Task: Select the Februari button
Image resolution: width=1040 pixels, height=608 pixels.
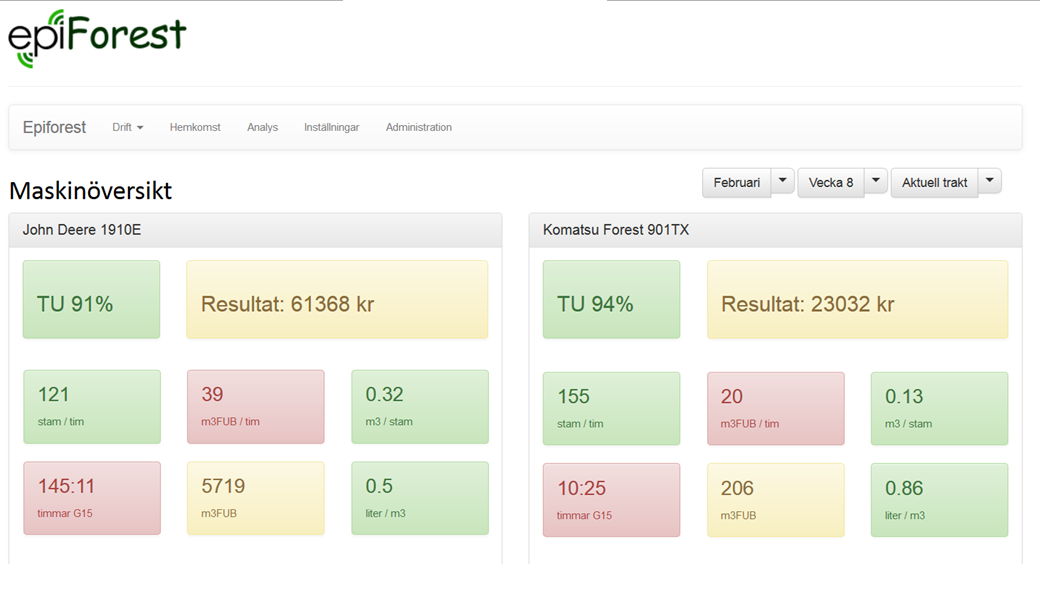Action: [737, 182]
